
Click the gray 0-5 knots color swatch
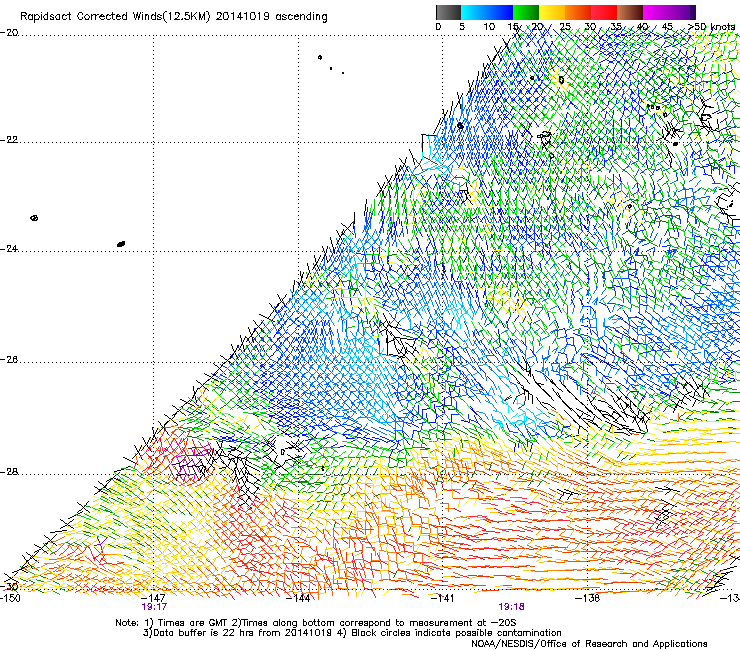(x=448, y=12)
